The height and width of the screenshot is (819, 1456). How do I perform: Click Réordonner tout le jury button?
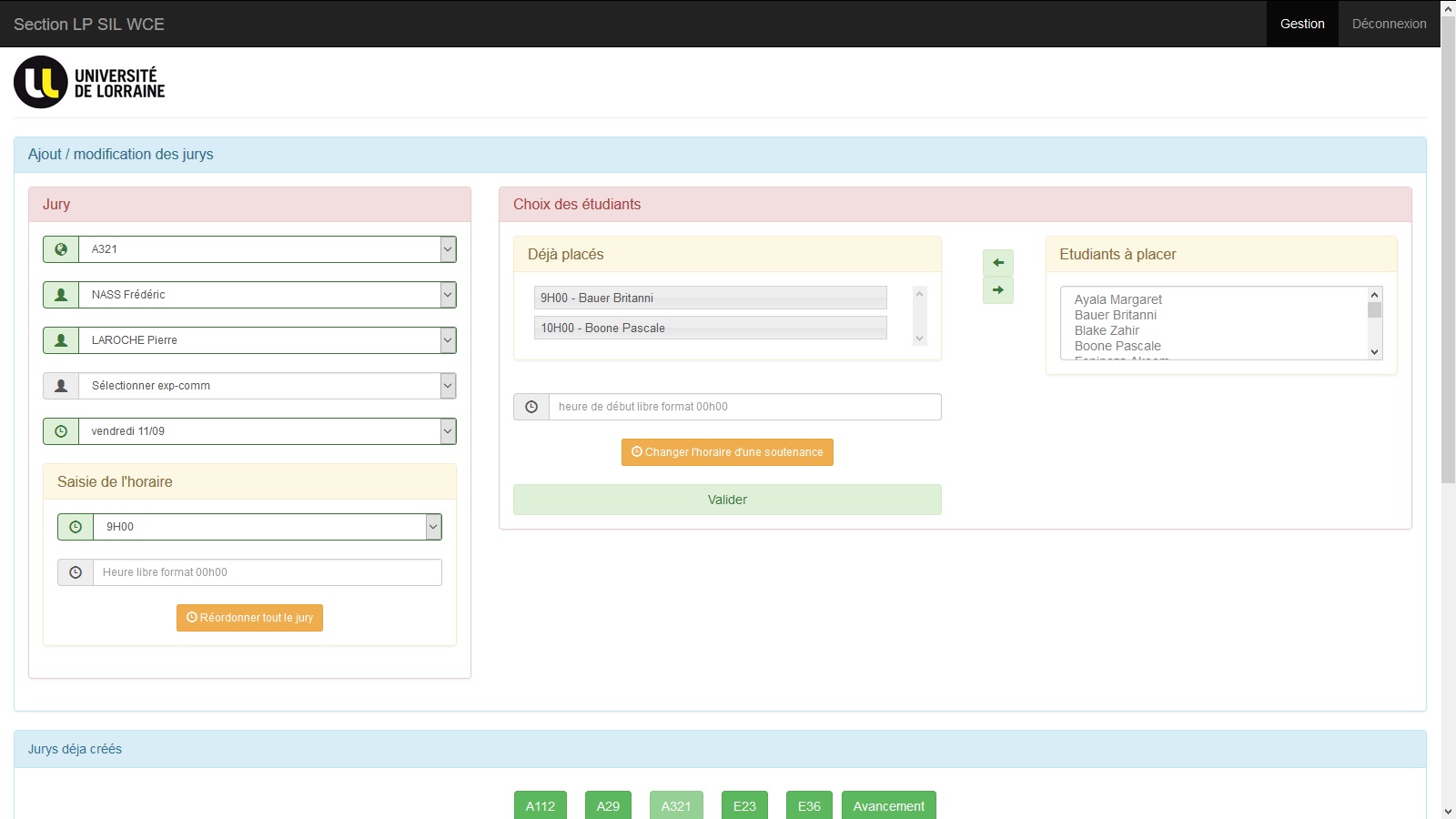pyautogui.click(x=249, y=618)
